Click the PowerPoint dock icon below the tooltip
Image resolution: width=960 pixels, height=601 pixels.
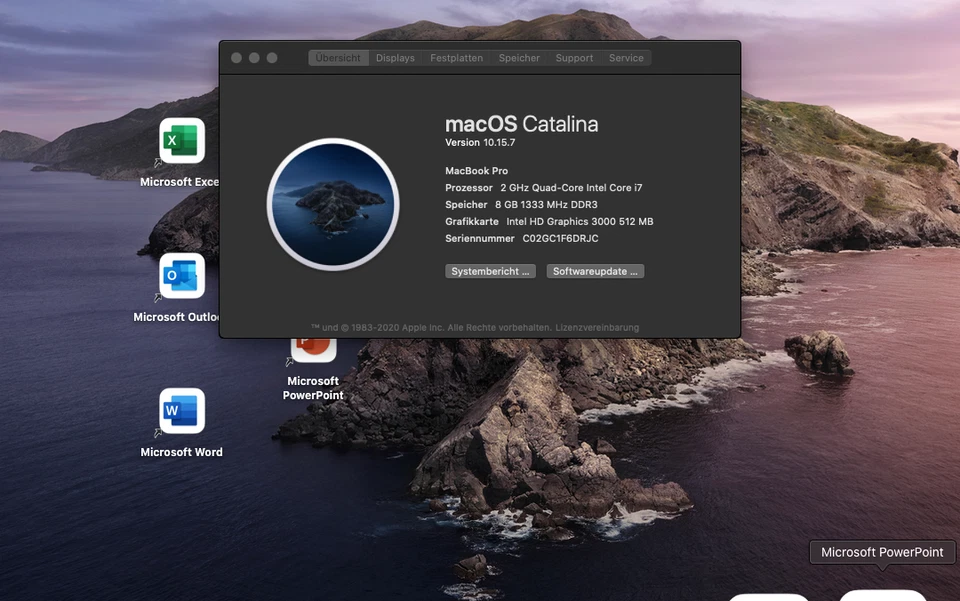point(882,595)
